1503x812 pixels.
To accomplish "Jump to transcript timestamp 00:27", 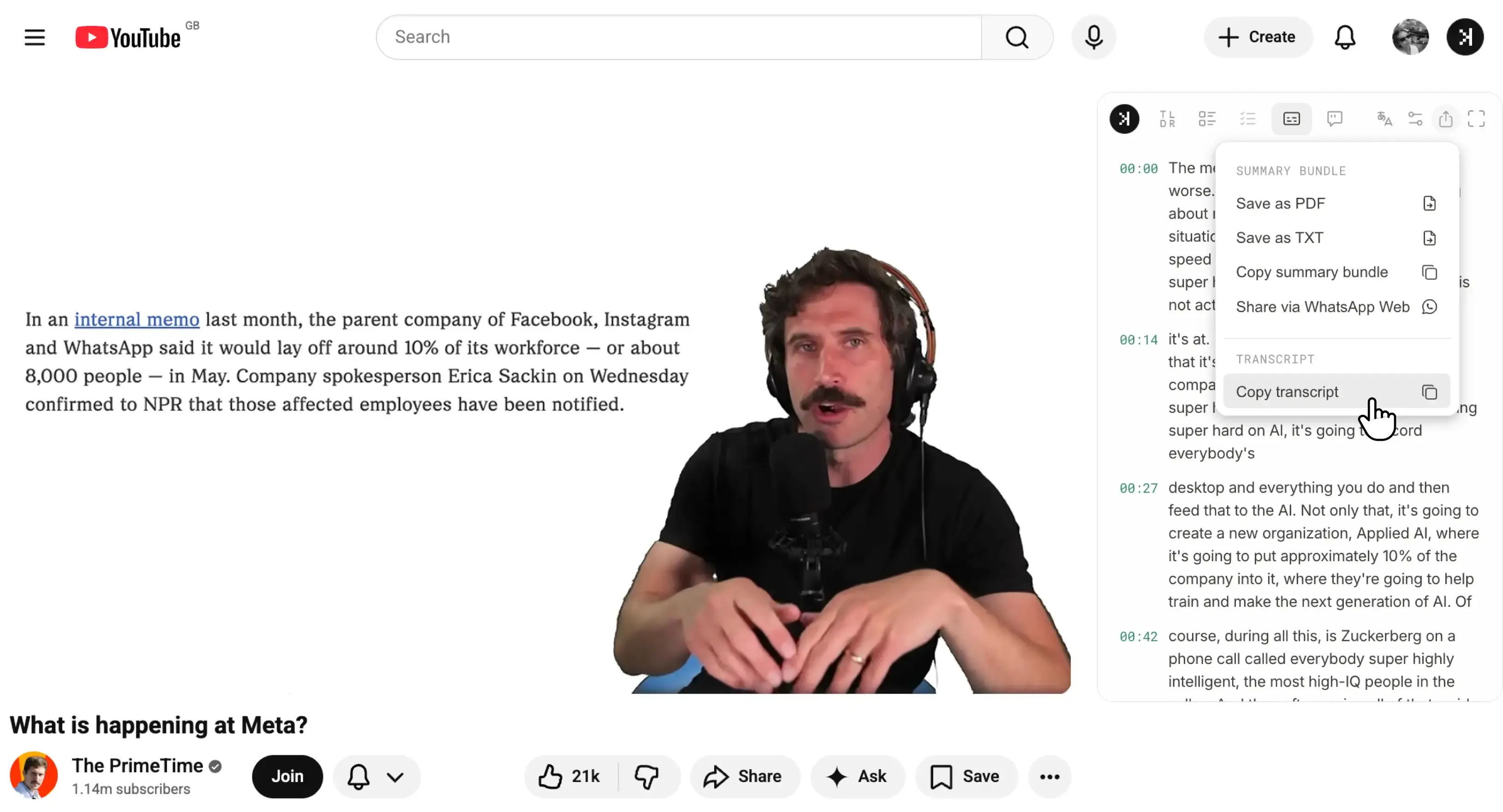I will coord(1139,488).
